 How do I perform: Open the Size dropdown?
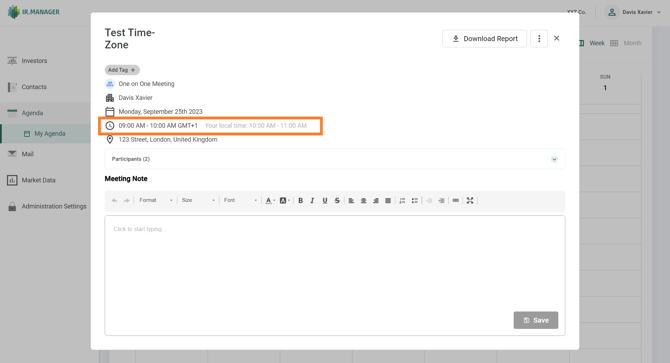pyautogui.click(x=198, y=200)
